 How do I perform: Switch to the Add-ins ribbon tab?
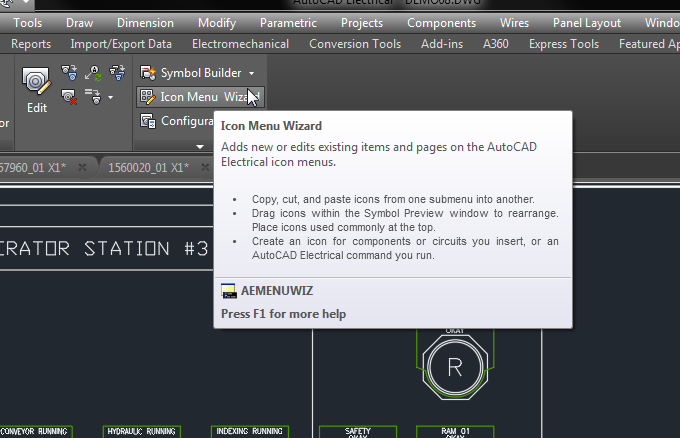(x=442, y=44)
